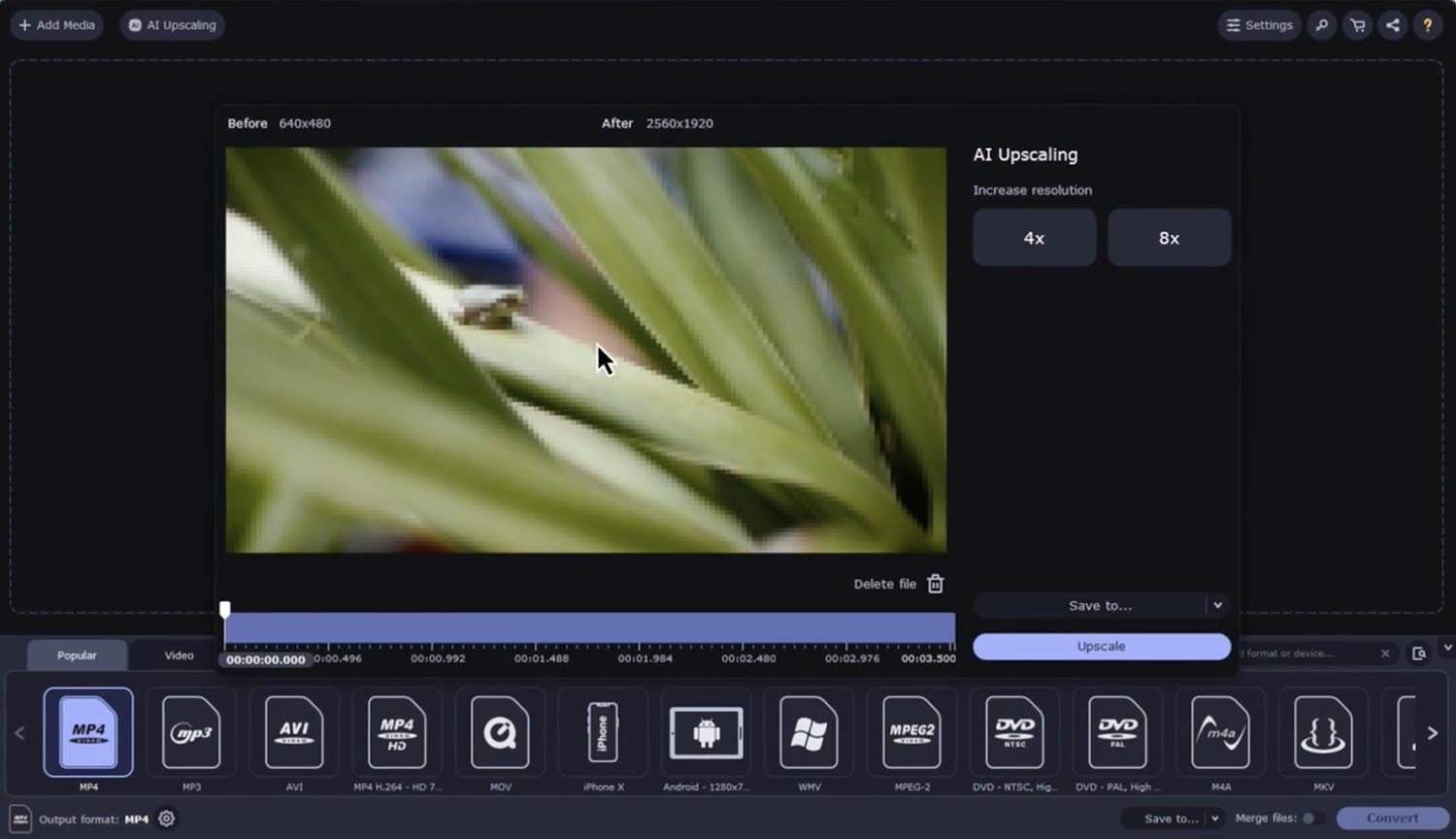1456x839 pixels.
Task: Choose the MP3 format icon
Action: point(191,732)
